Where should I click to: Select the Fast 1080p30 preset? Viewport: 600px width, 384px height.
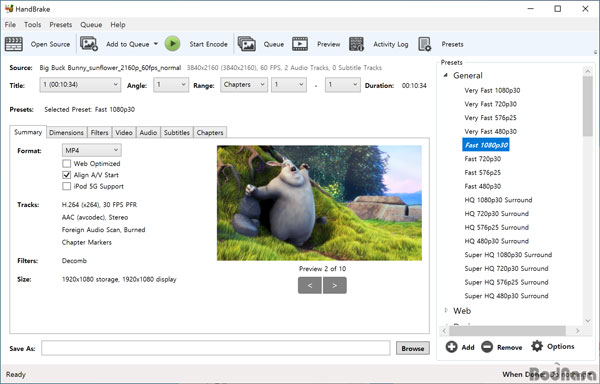[486, 145]
